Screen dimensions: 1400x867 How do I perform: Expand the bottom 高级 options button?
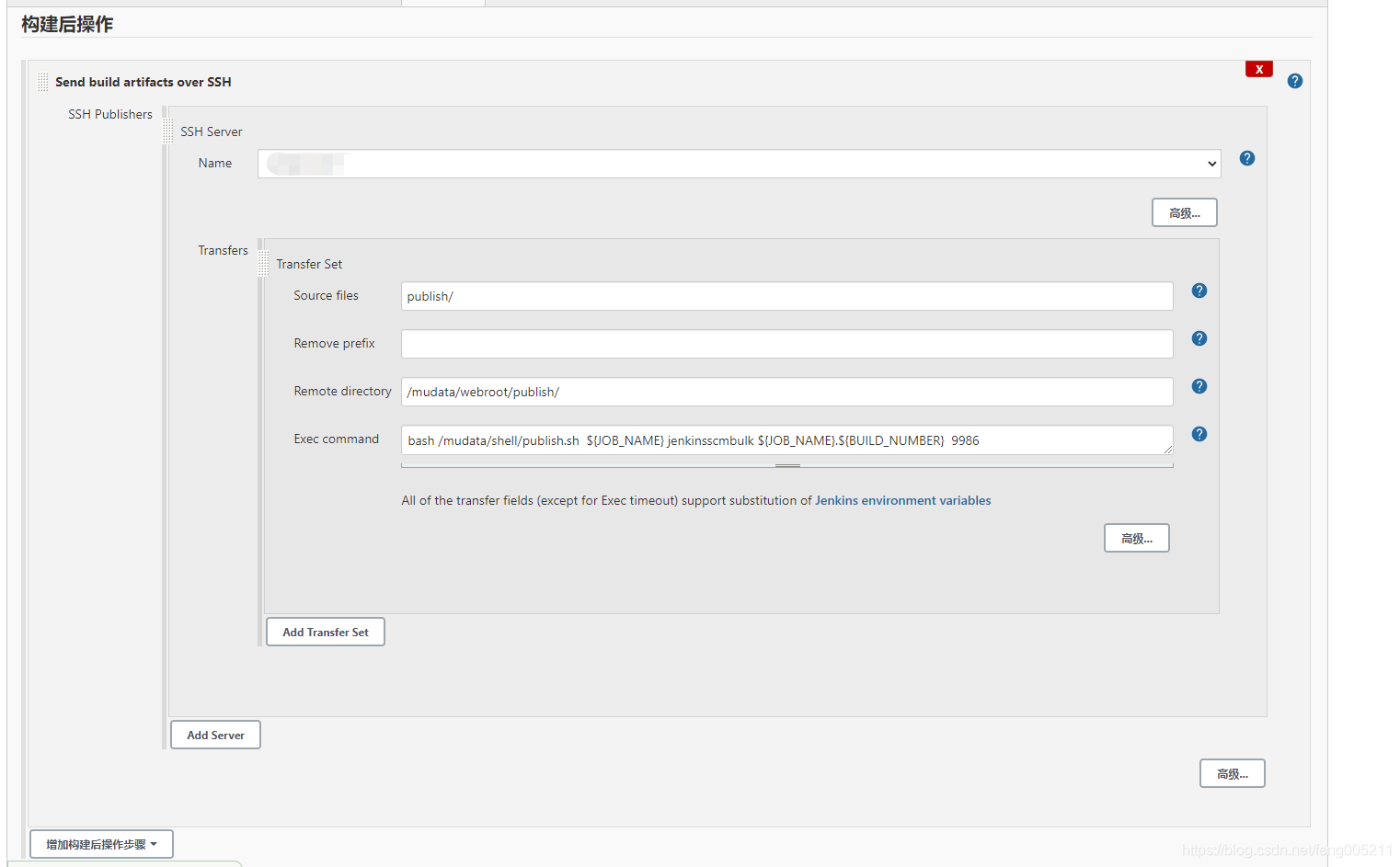click(1232, 773)
